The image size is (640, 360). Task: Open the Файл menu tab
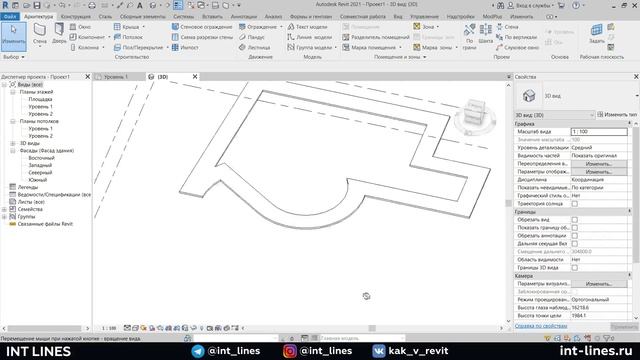click(10, 17)
